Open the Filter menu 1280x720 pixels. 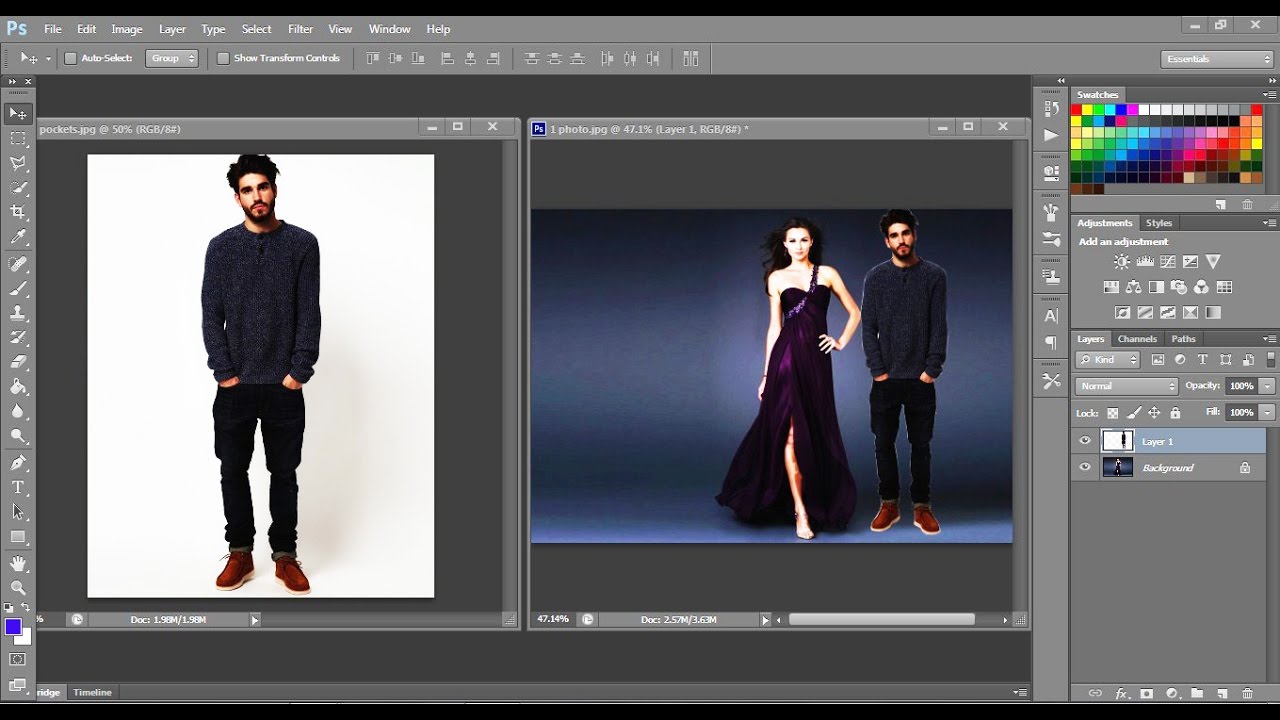click(300, 29)
